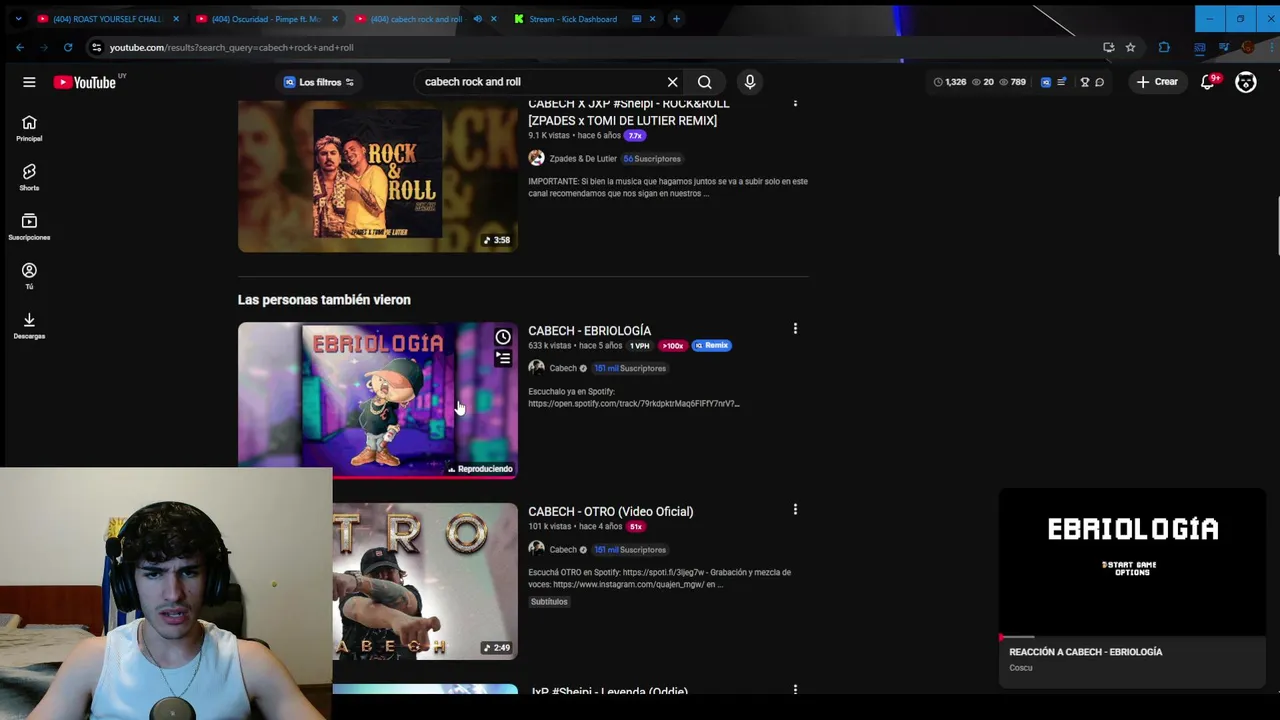The height and width of the screenshot is (720, 1280).
Task: Visit Cabech channel under OTRO video
Action: tap(563, 550)
